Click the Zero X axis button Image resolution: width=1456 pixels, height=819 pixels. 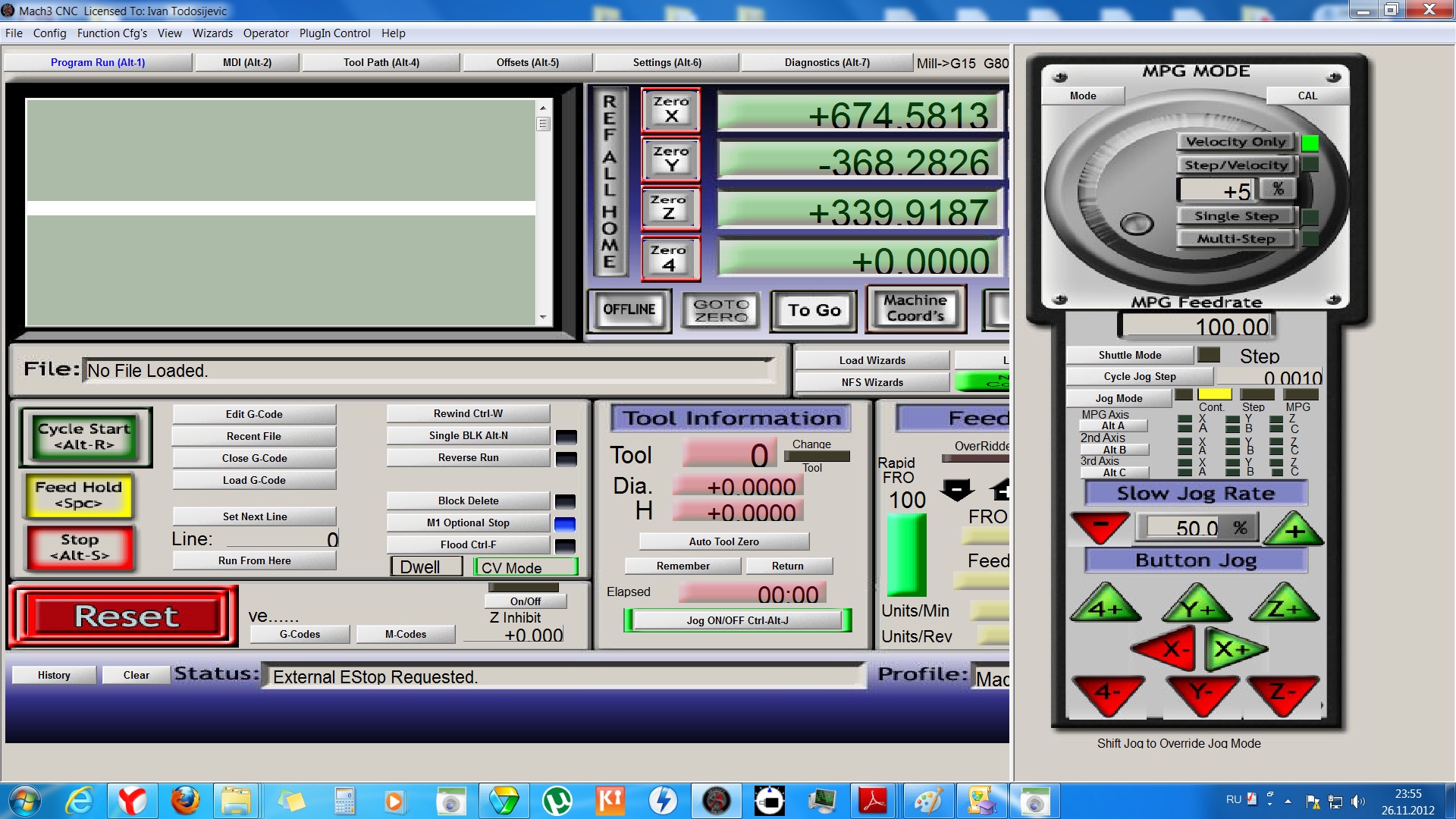[670, 110]
